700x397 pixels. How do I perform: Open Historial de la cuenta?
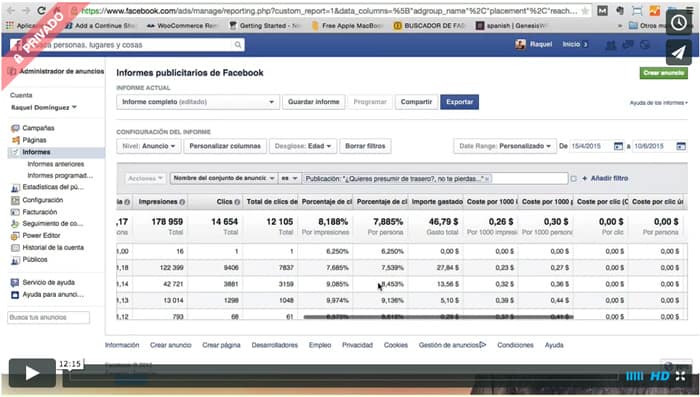[x=53, y=248]
